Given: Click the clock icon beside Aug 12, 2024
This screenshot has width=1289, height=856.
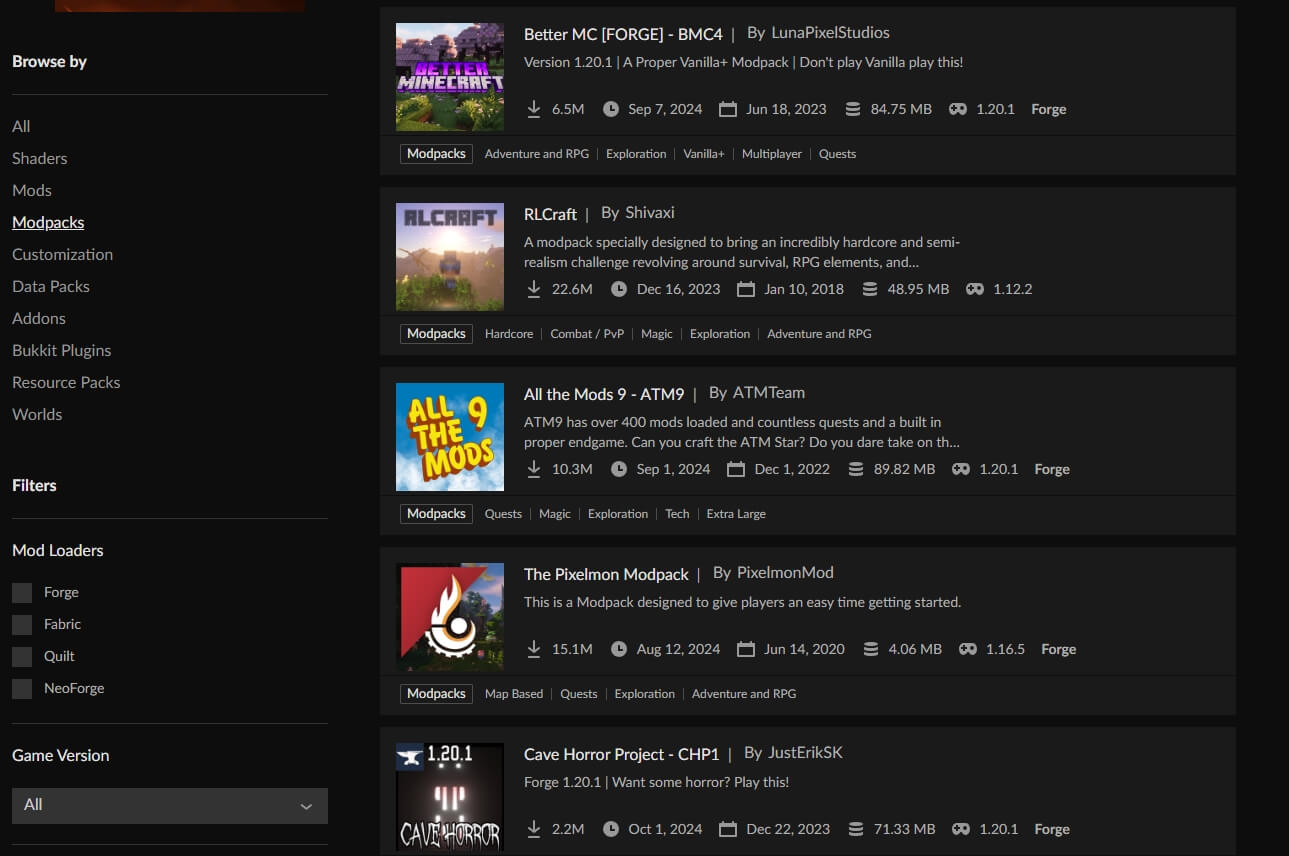Looking at the screenshot, I should pyautogui.click(x=619, y=649).
